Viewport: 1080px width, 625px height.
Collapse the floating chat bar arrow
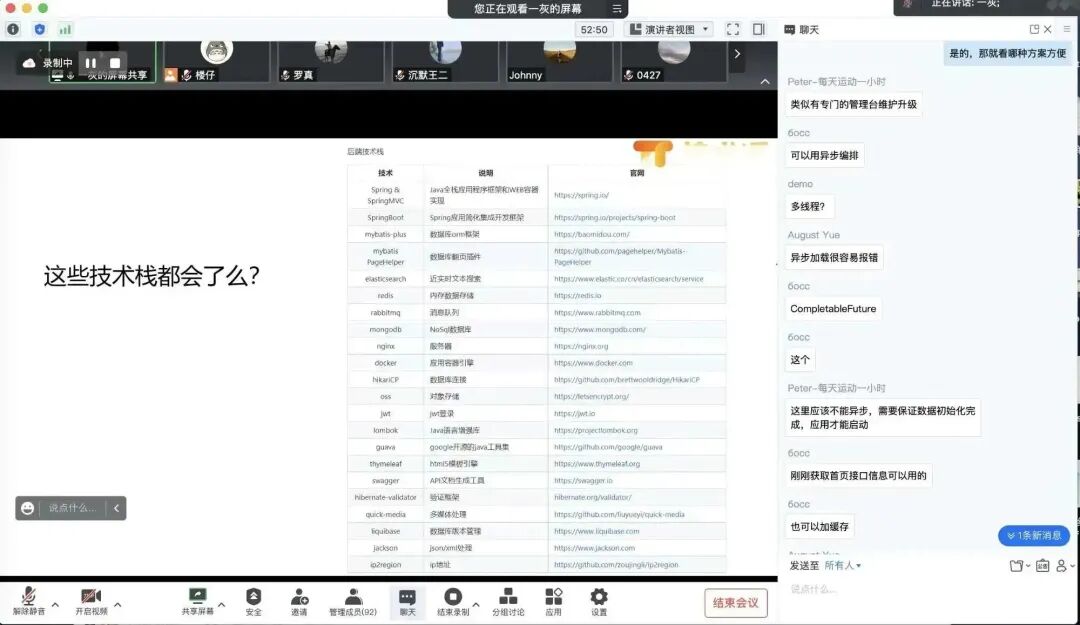[116, 508]
